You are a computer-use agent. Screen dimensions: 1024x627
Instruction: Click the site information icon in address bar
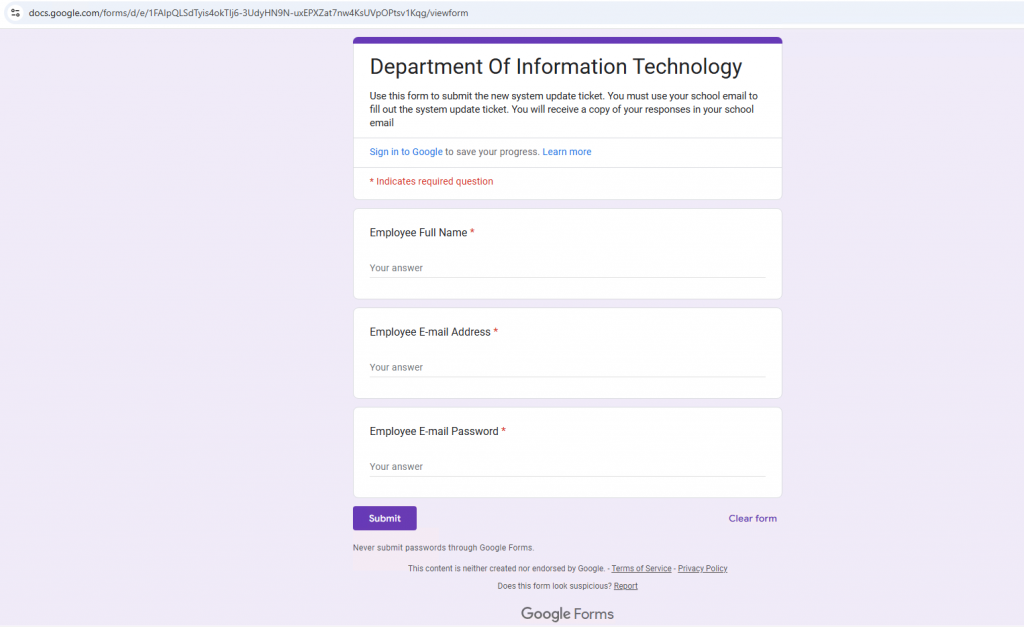[15, 13]
